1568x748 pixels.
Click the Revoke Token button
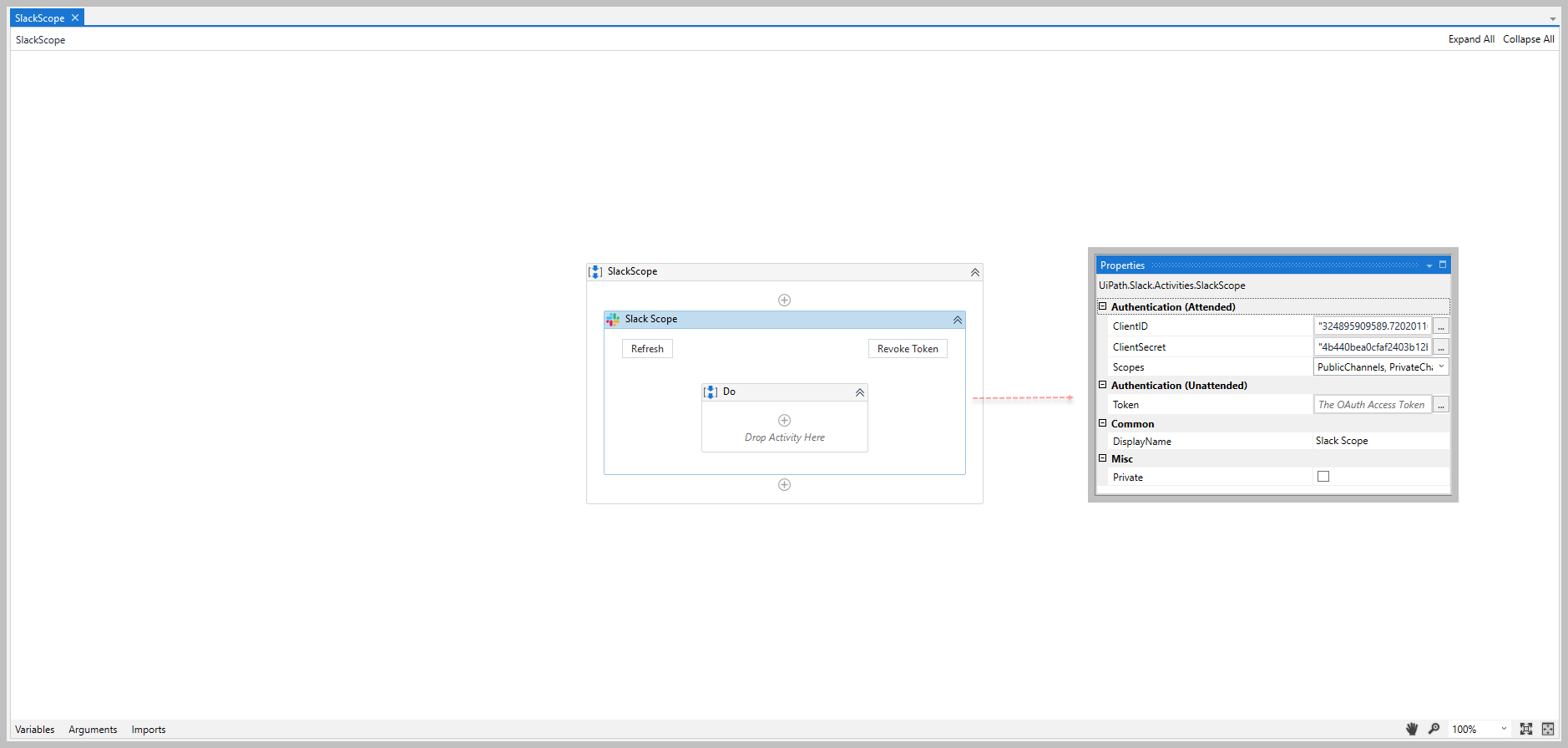908,349
